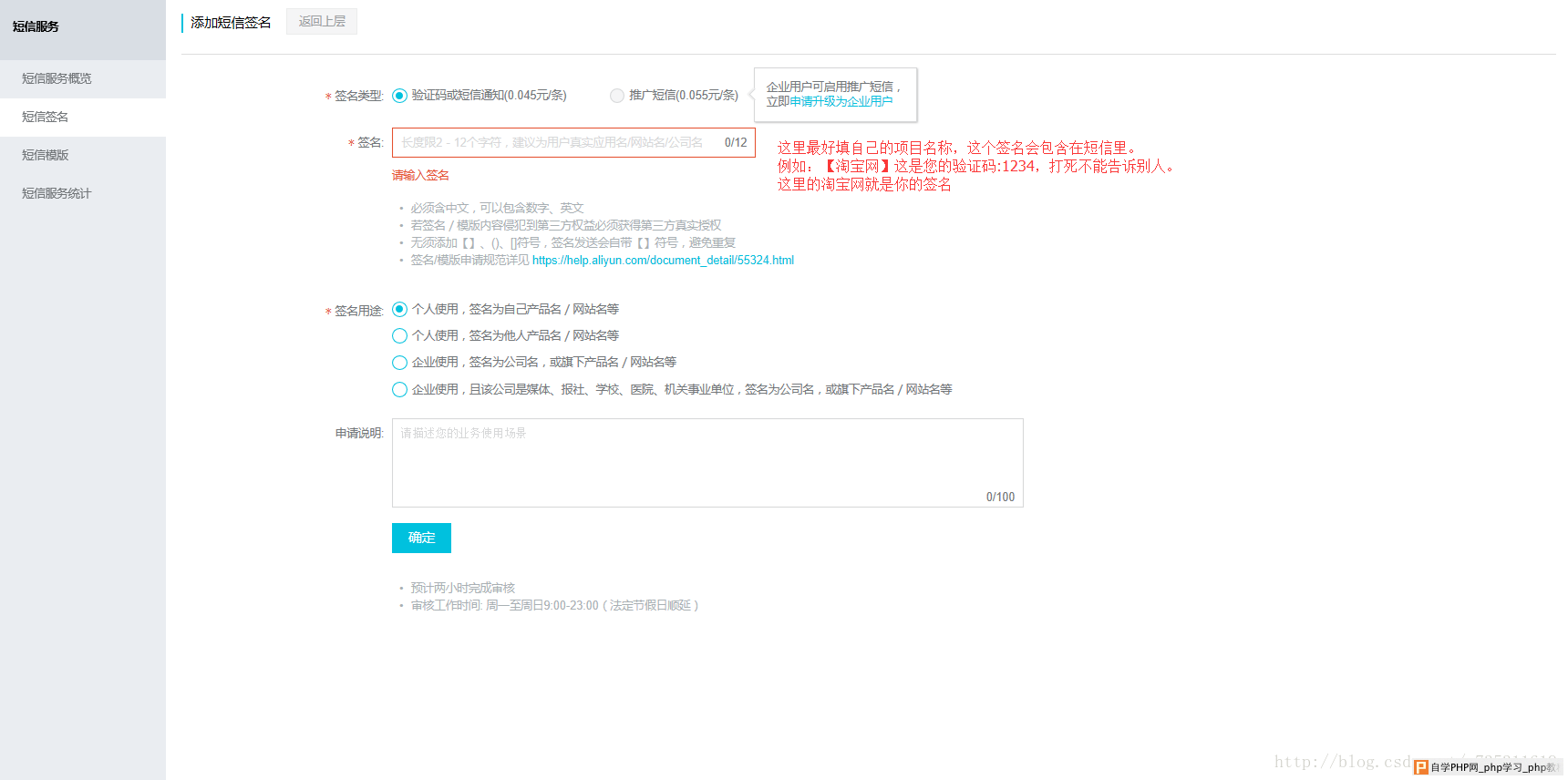Viewport: 1568px width, 780px height.
Task: Select 企业使用，媒体、报社、学校 radio option
Action: [399, 390]
